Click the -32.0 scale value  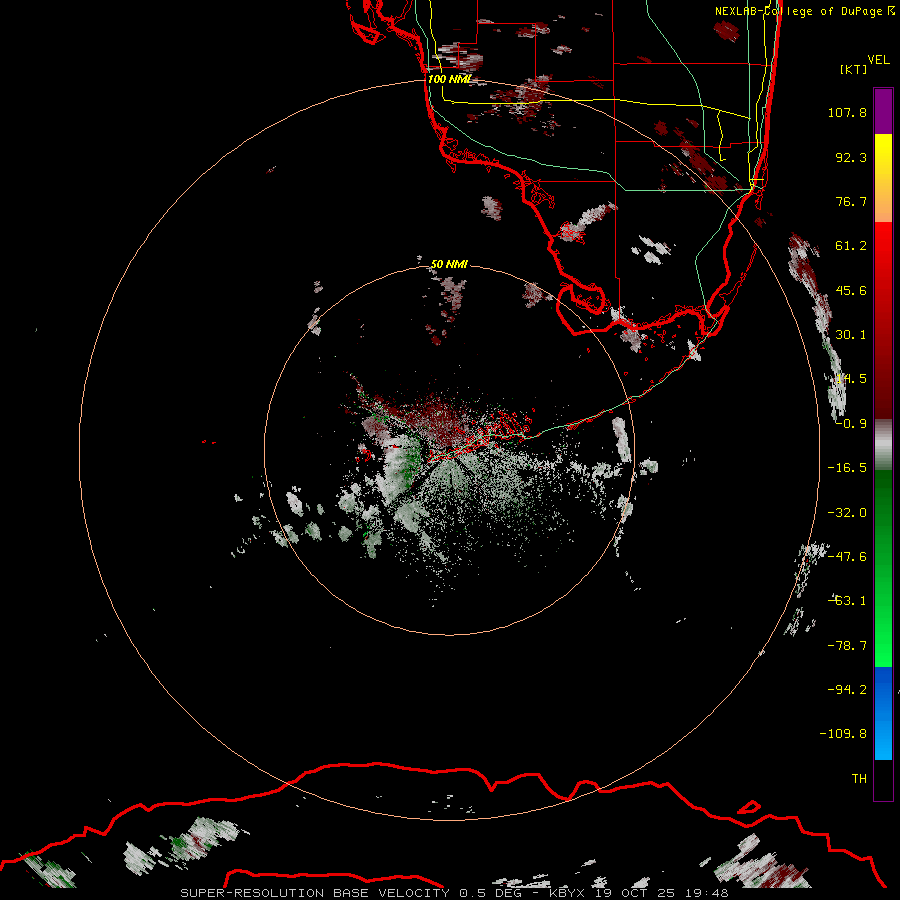(847, 513)
